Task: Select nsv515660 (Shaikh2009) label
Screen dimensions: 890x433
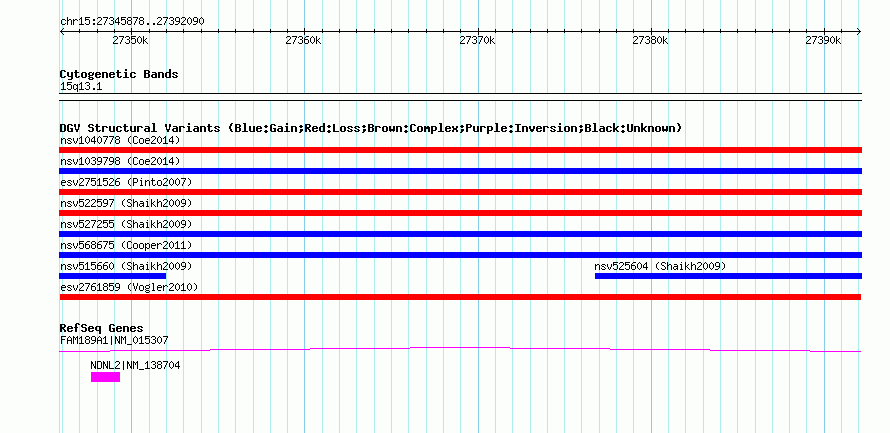Action: (x=126, y=266)
